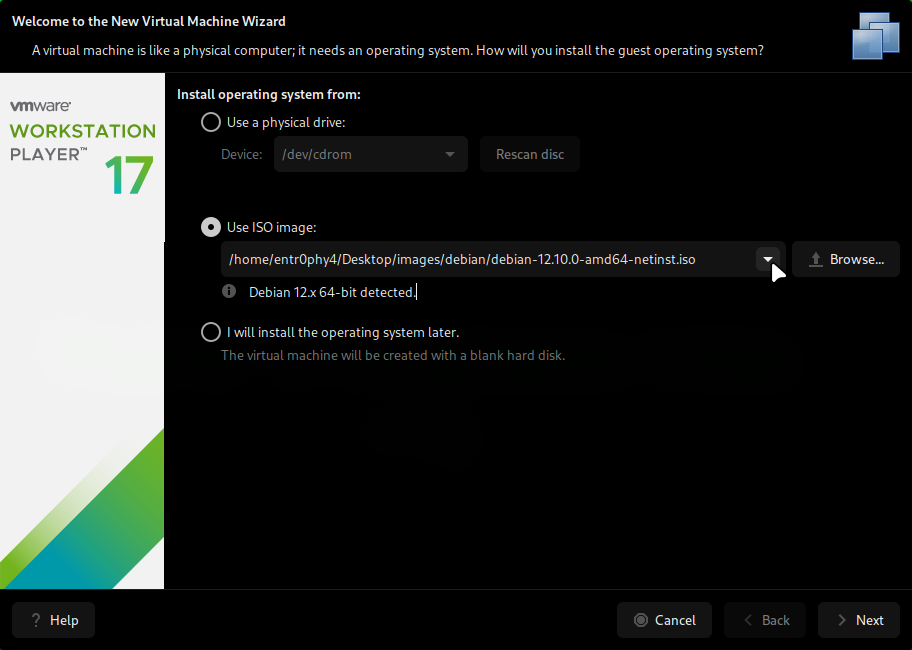Image resolution: width=912 pixels, height=650 pixels.
Task: Choose install the operating system later
Action: point(211,332)
